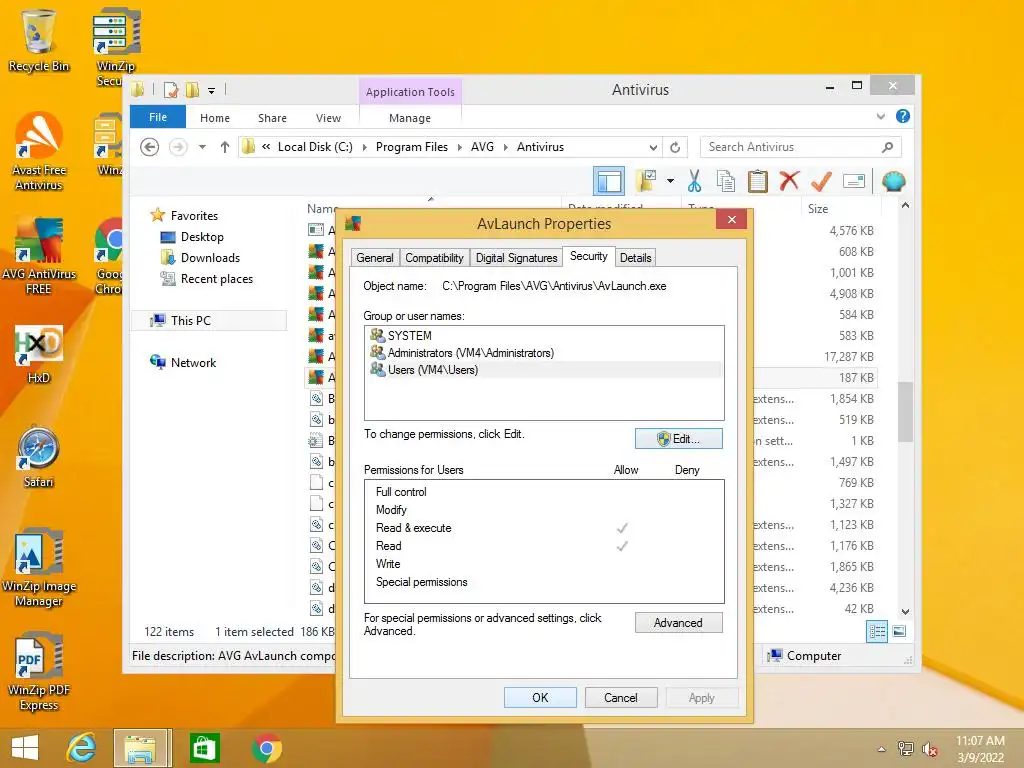Image resolution: width=1024 pixels, height=768 pixels.
Task: Click OK in AvLaunch Properties
Action: point(540,697)
